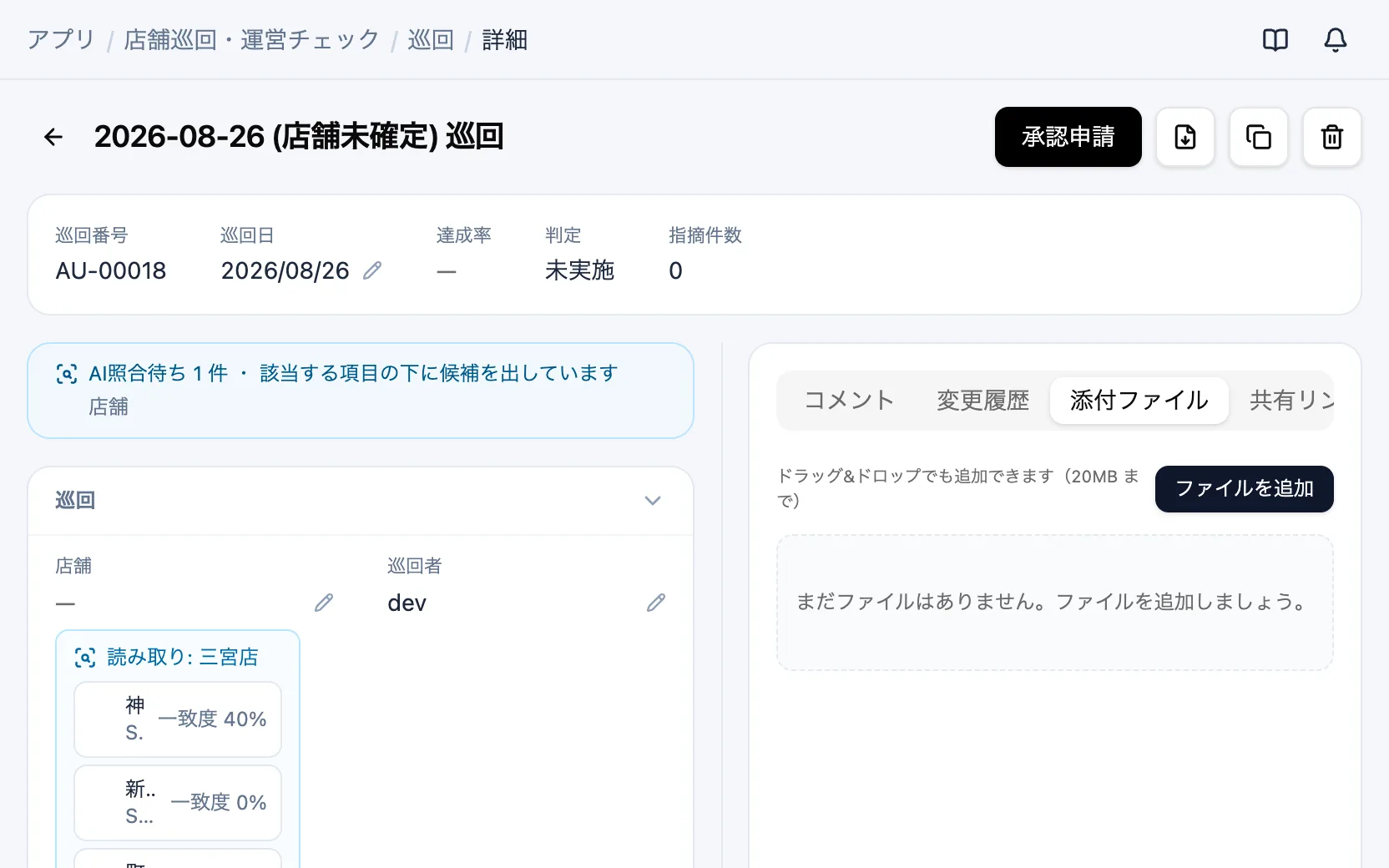Choose store candidate with 一致度 40%
Screen dimensions: 1389x868
(178, 719)
